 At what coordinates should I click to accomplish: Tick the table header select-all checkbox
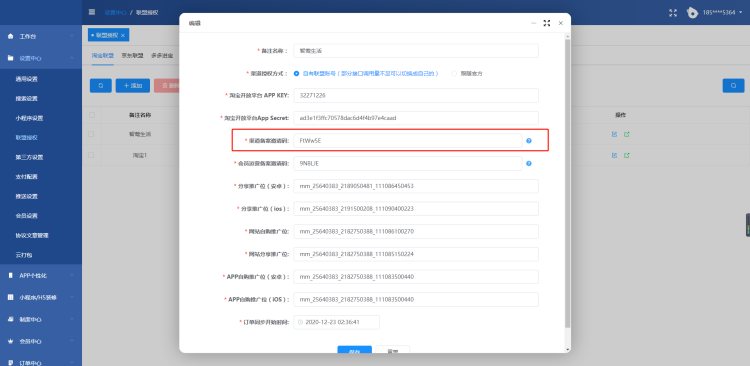coord(91,115)
